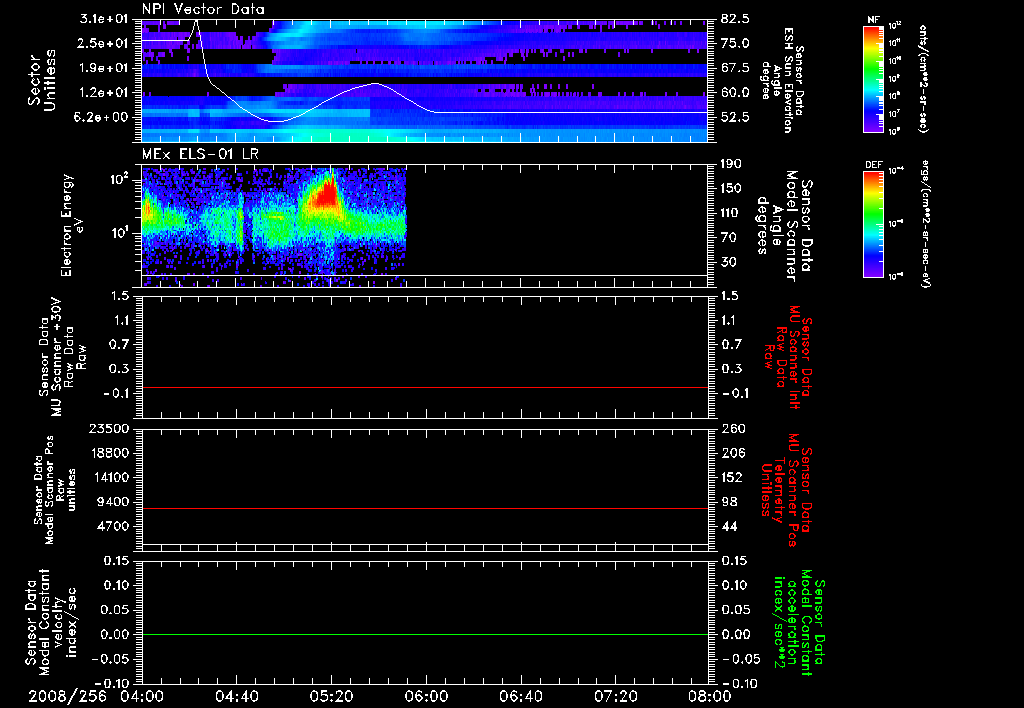Select the 04:00 time axis label

[142, 696]
